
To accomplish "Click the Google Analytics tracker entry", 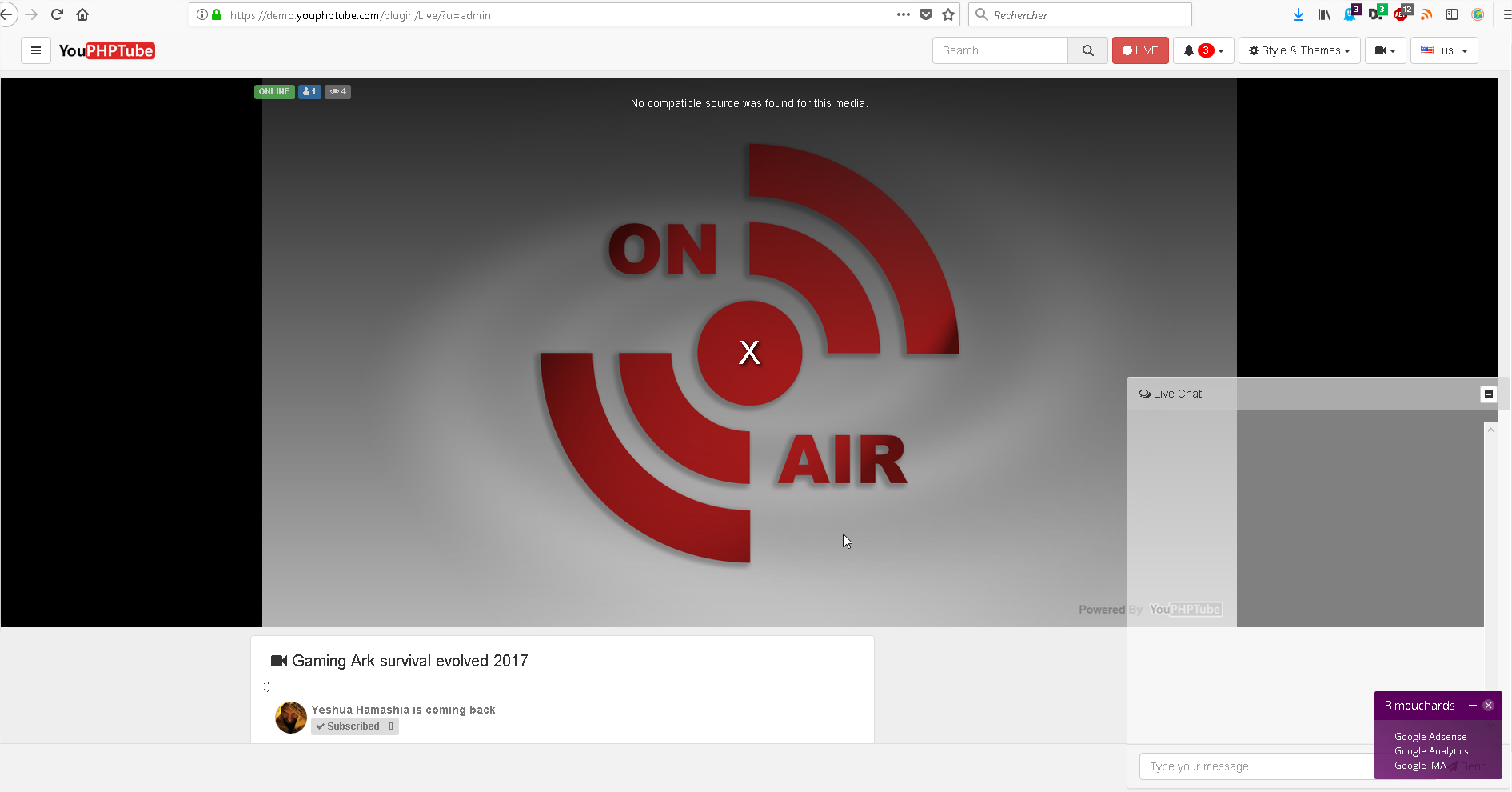I will pos(1431,751).
